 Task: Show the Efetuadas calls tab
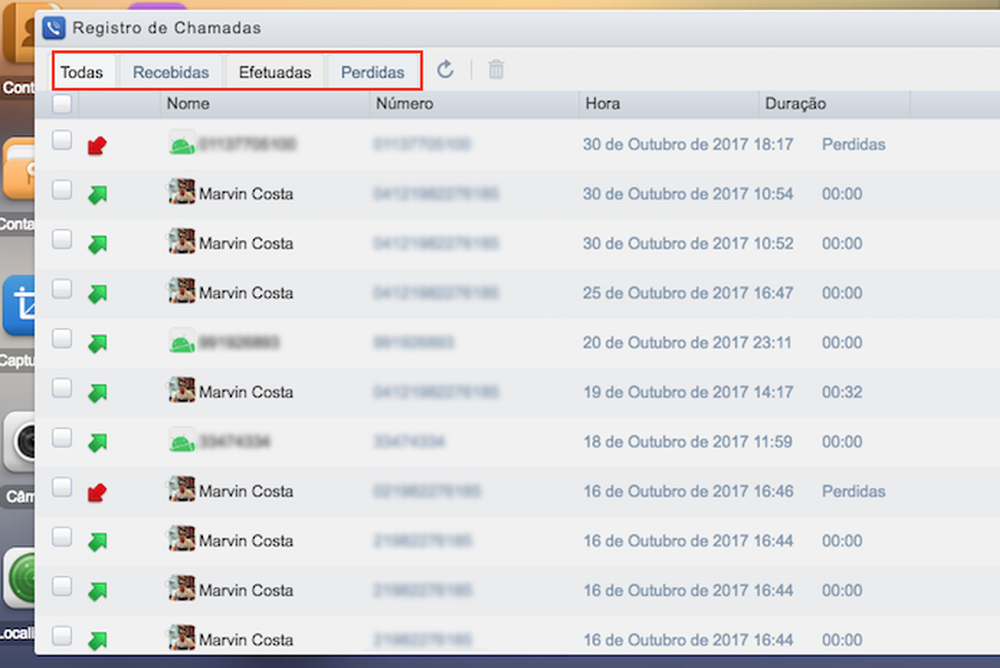coord(275,72)
